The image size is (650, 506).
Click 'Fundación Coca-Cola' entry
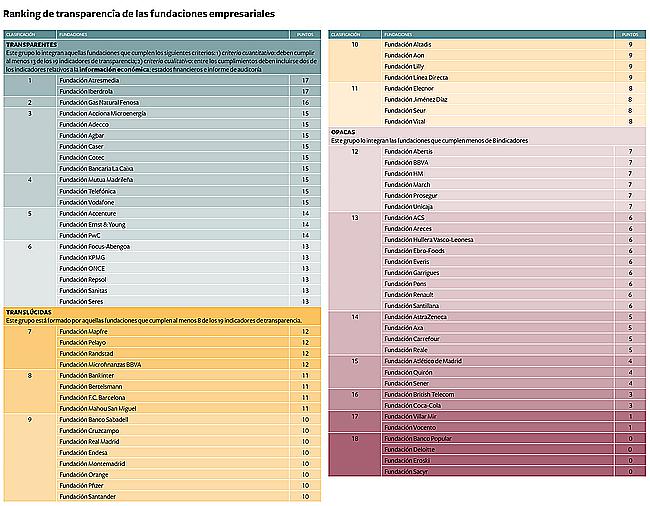pos(413,405)
